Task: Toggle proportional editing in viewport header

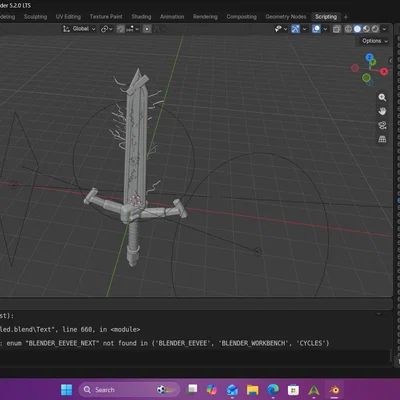Action: coord(147,29)
